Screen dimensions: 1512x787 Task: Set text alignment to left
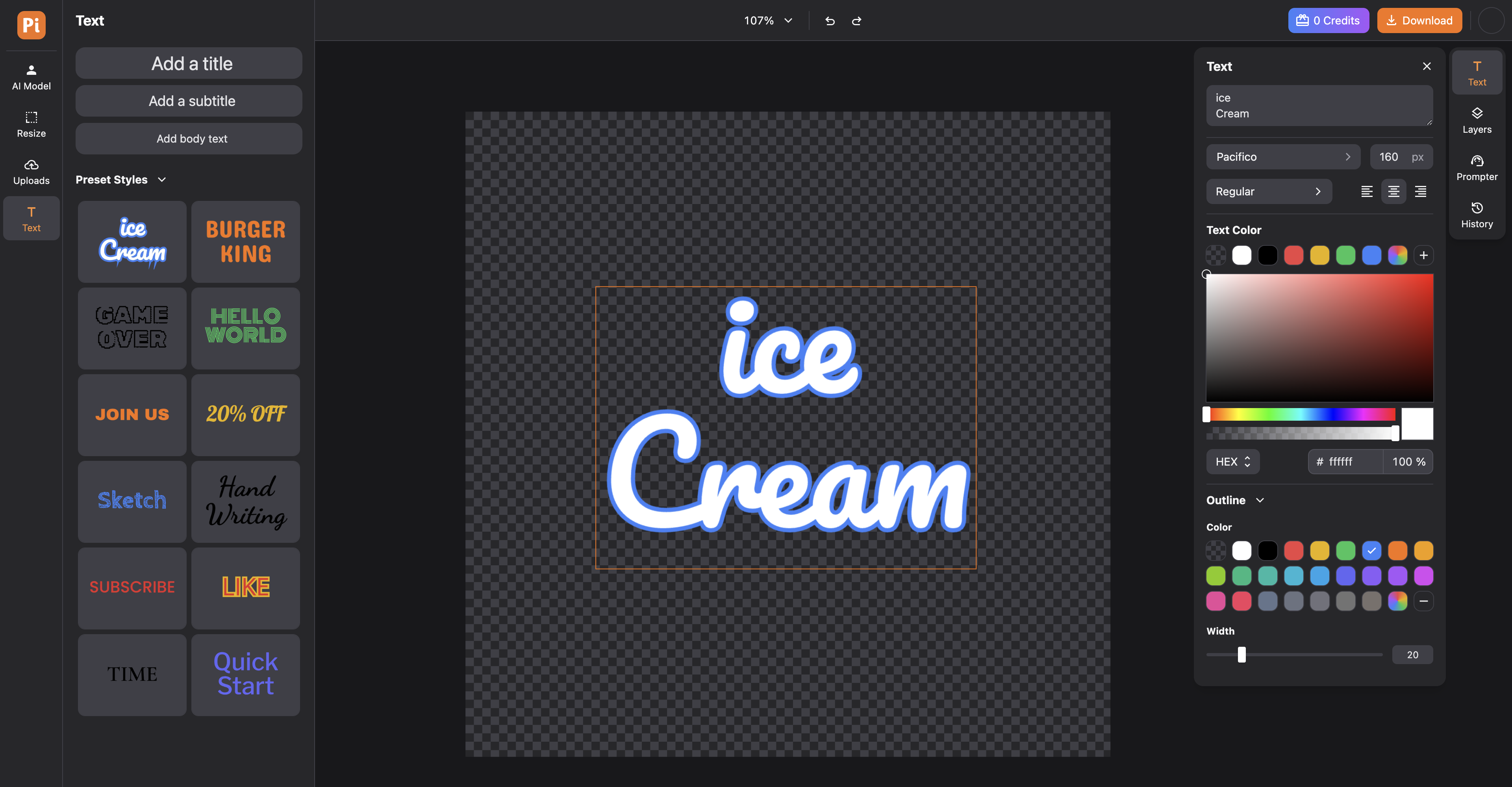coord(1366,191)
